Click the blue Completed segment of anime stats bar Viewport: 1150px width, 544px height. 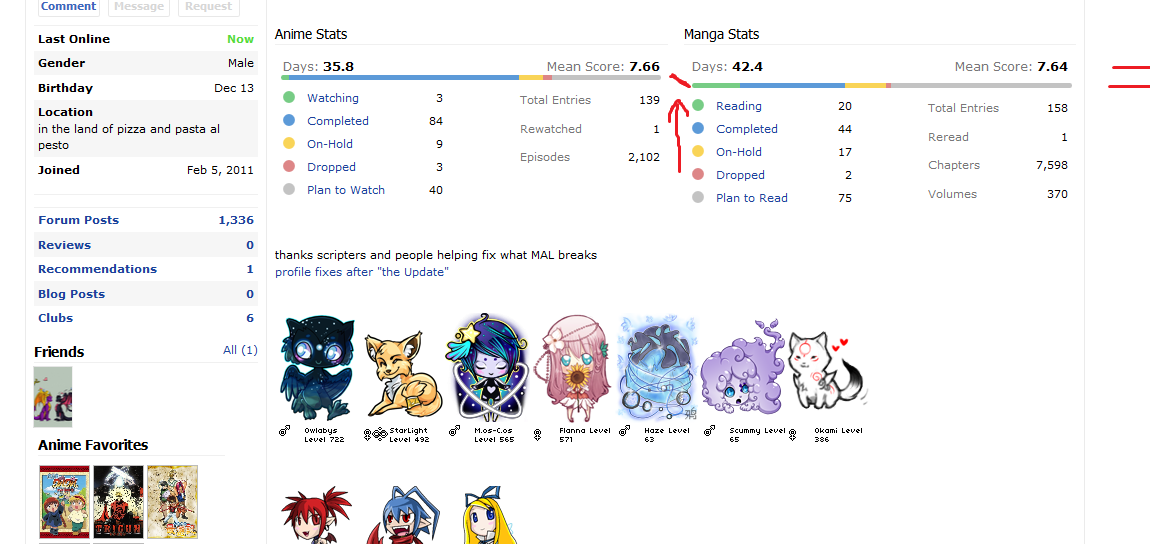tap(404, 77)
